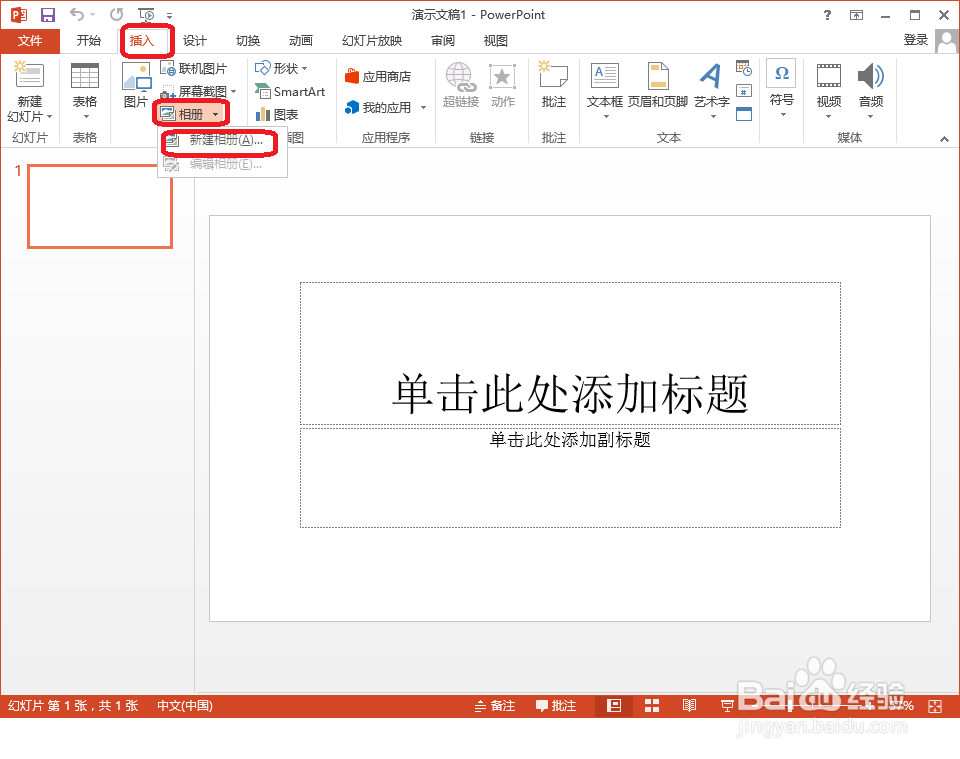Click the Redo/Repeat icon in title bar
This screenshot has width=960, height=759.
(116, 14)
